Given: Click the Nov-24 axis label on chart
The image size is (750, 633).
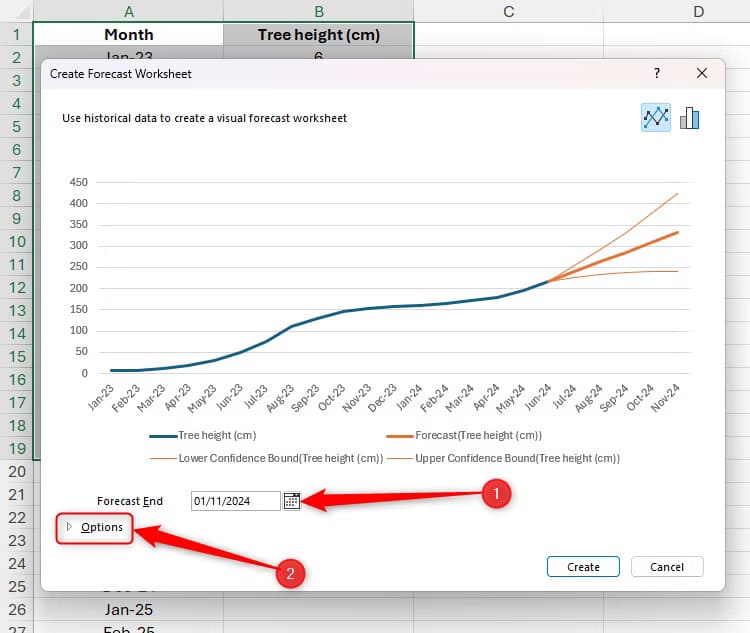Looking at the screenshot, I should tap(665, 398).
